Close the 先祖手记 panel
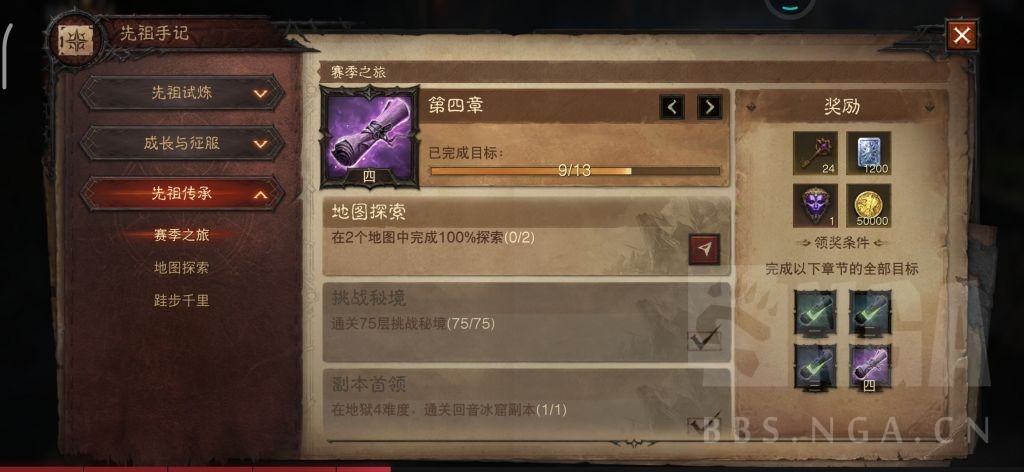 coord(961,35)
